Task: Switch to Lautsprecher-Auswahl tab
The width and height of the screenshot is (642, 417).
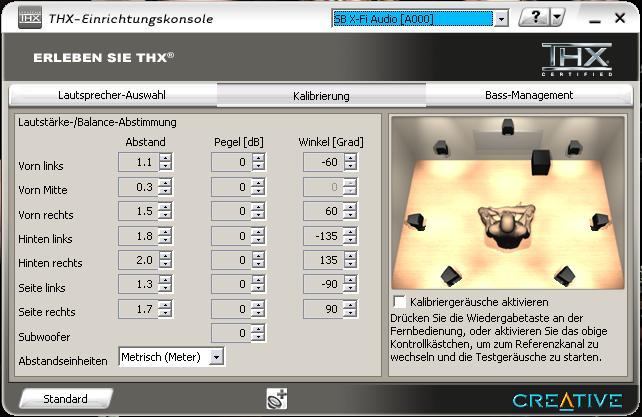Action: click(x=112, y=95)
